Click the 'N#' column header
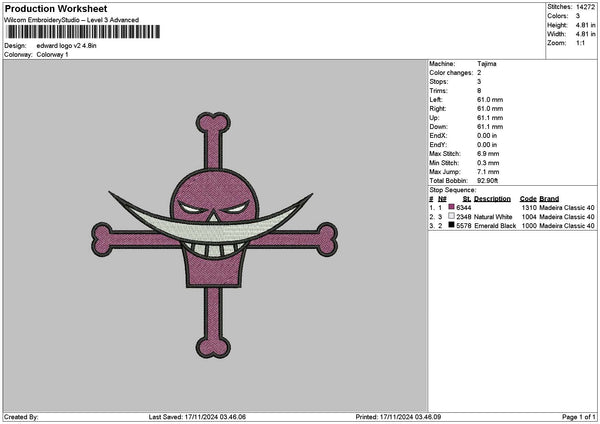The height and width of the screenshot is (424, 600). 442,199
